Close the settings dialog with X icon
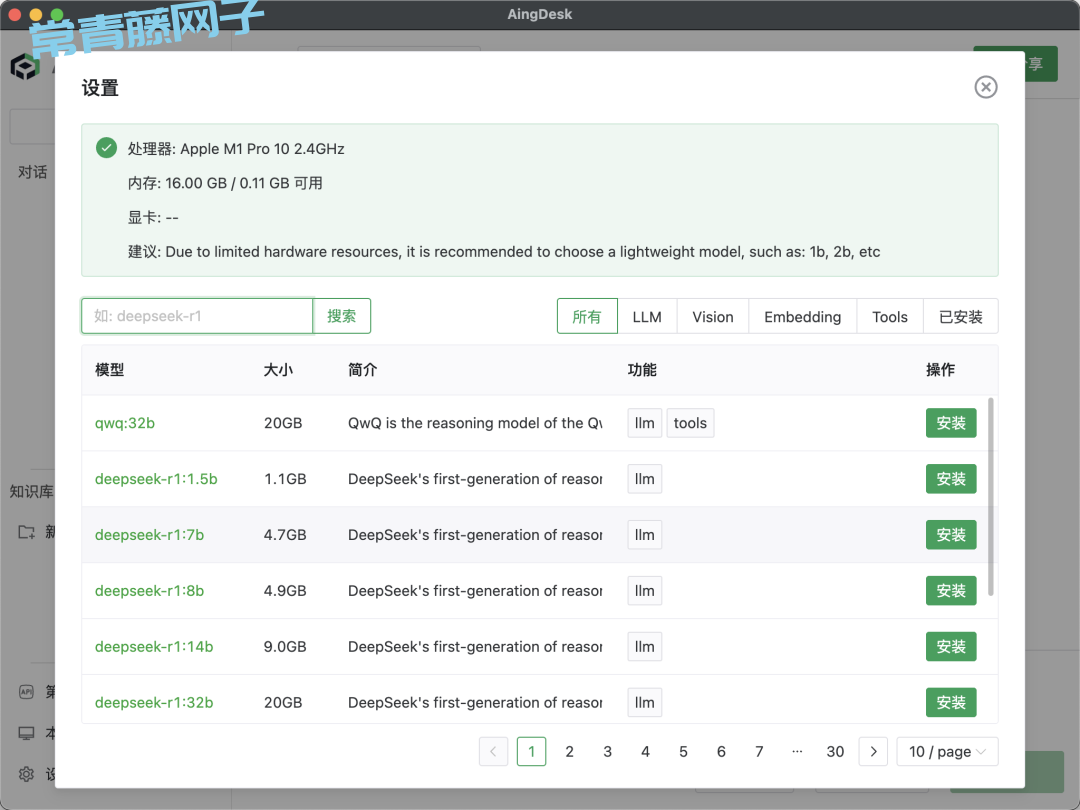Viewport: 1080px width, 810px height. (x=986, y=87)
